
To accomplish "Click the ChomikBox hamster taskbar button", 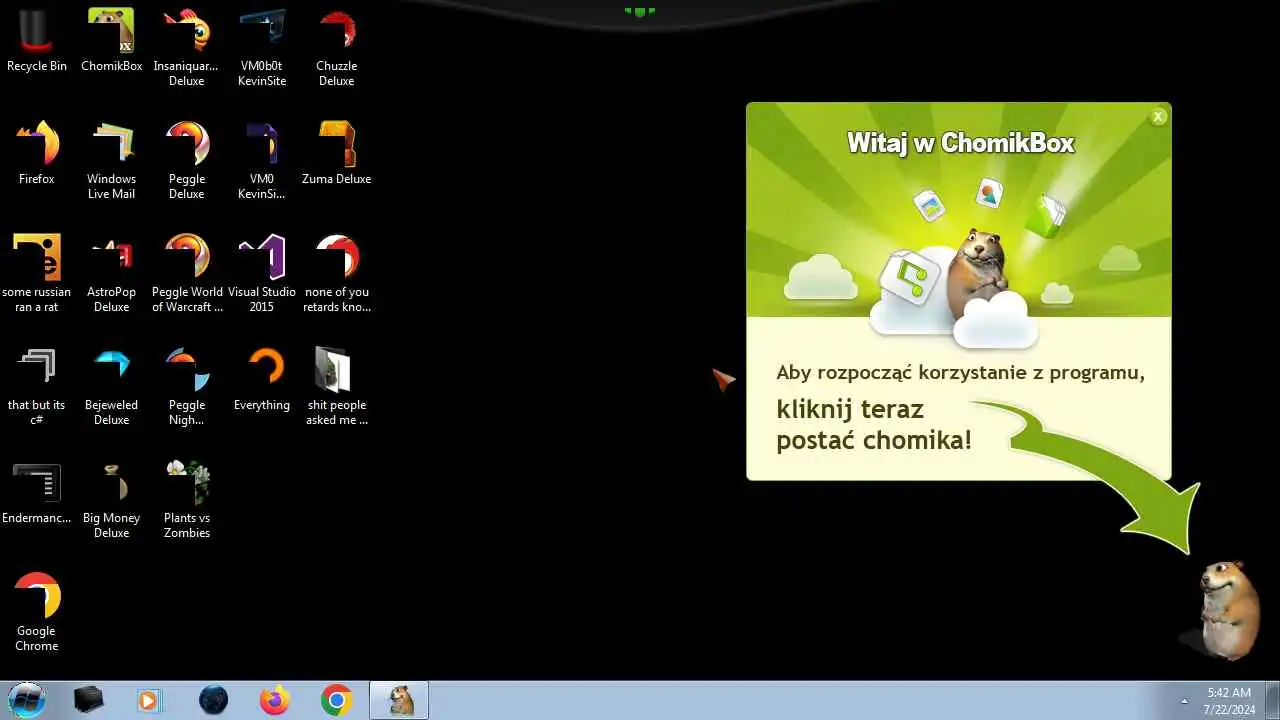I will point(400,700).
